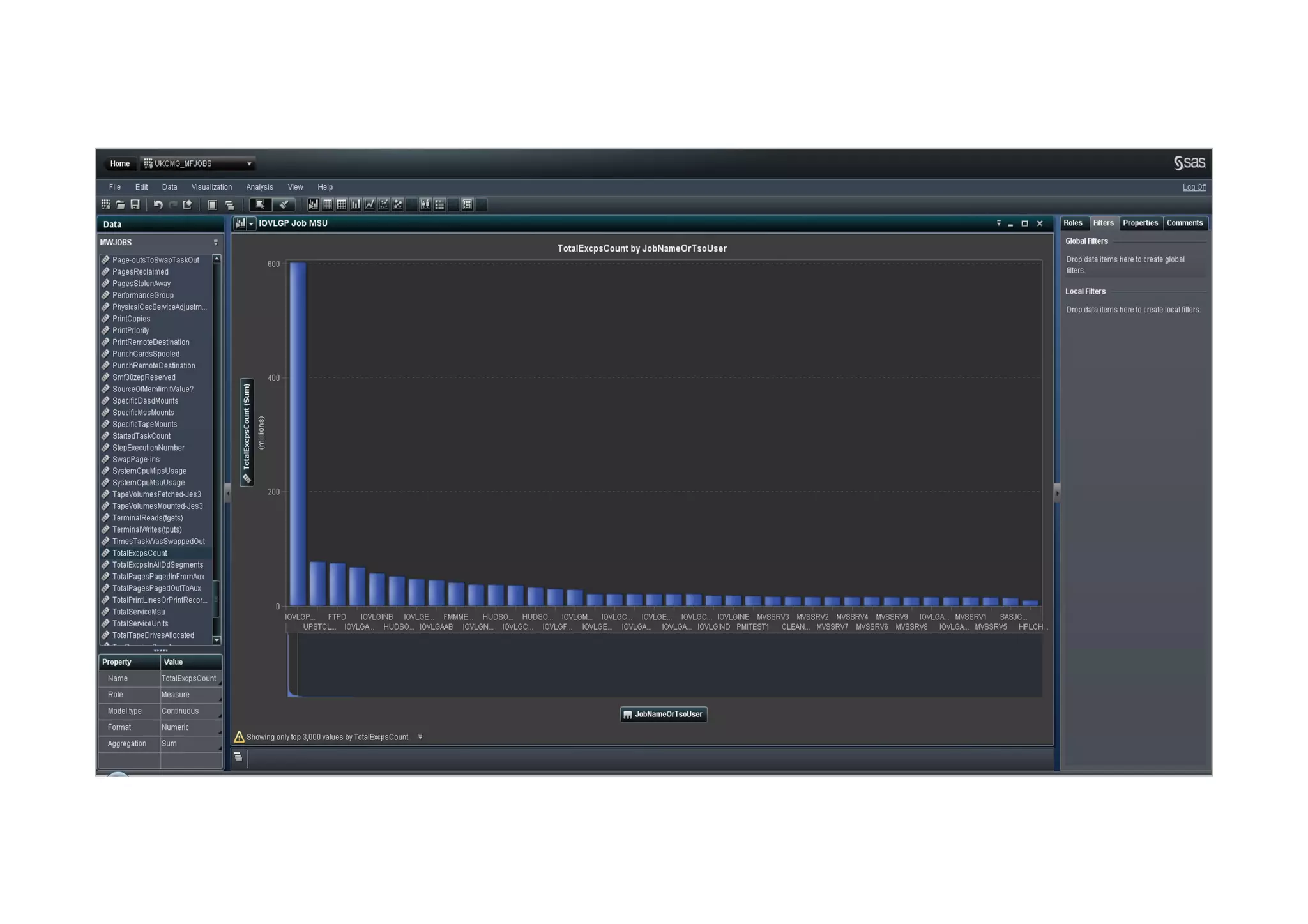Toggle the selection mode pointer tool

(x=259, y=204)
